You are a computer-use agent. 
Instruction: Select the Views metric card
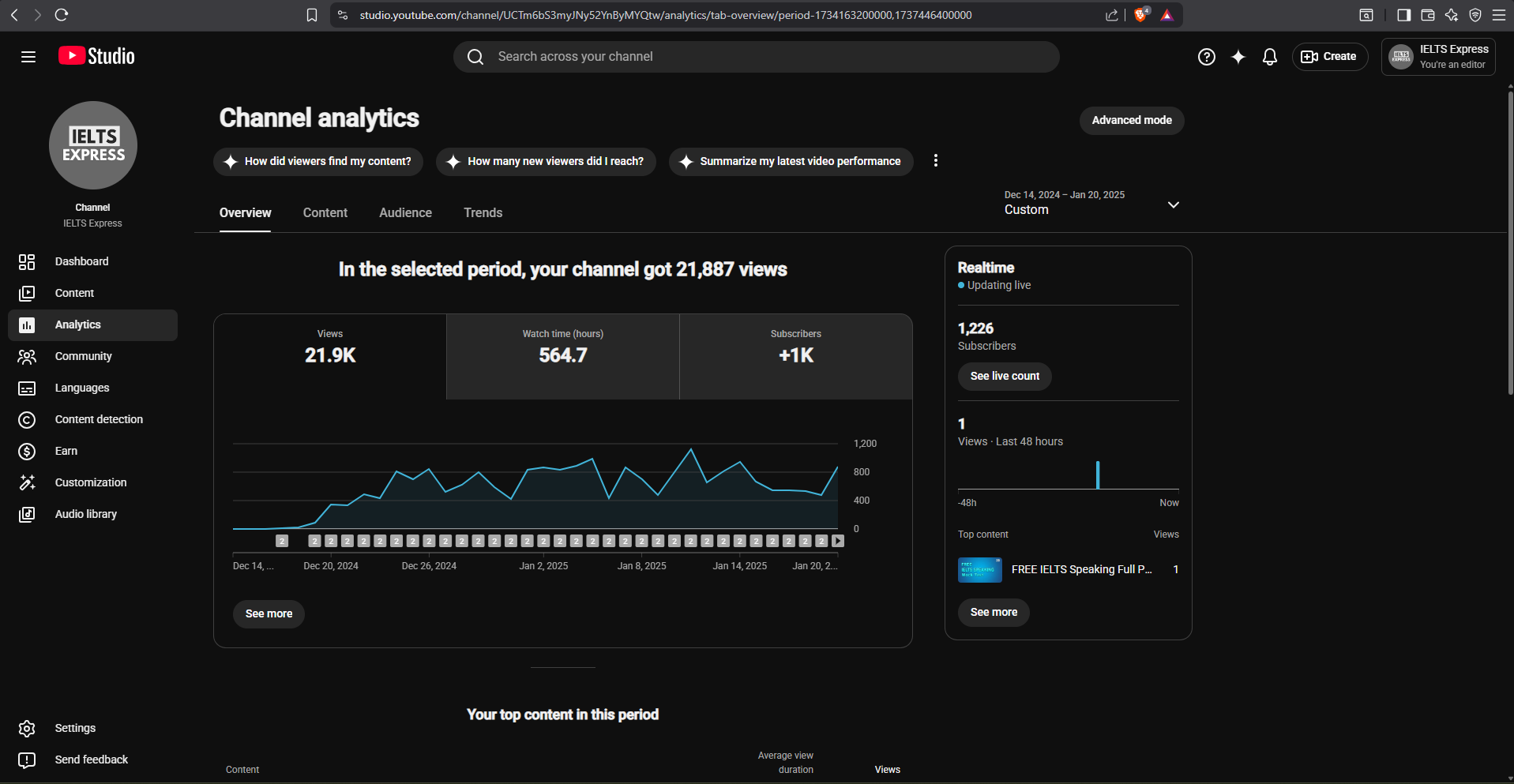(330, 356)
